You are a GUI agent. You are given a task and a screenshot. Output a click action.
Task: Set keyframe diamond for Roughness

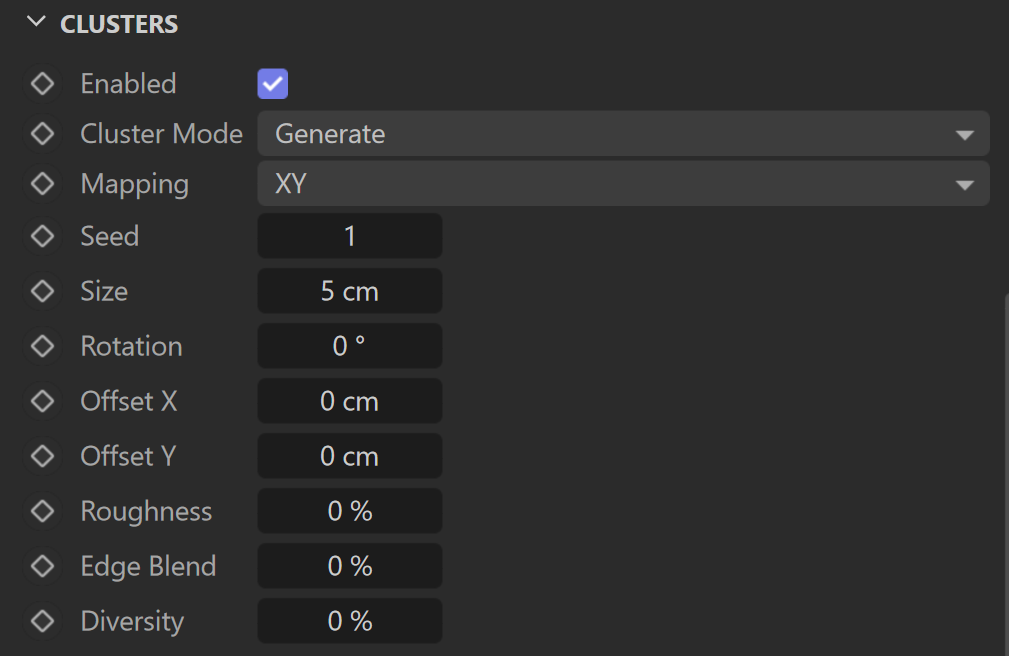click(42, 512)
